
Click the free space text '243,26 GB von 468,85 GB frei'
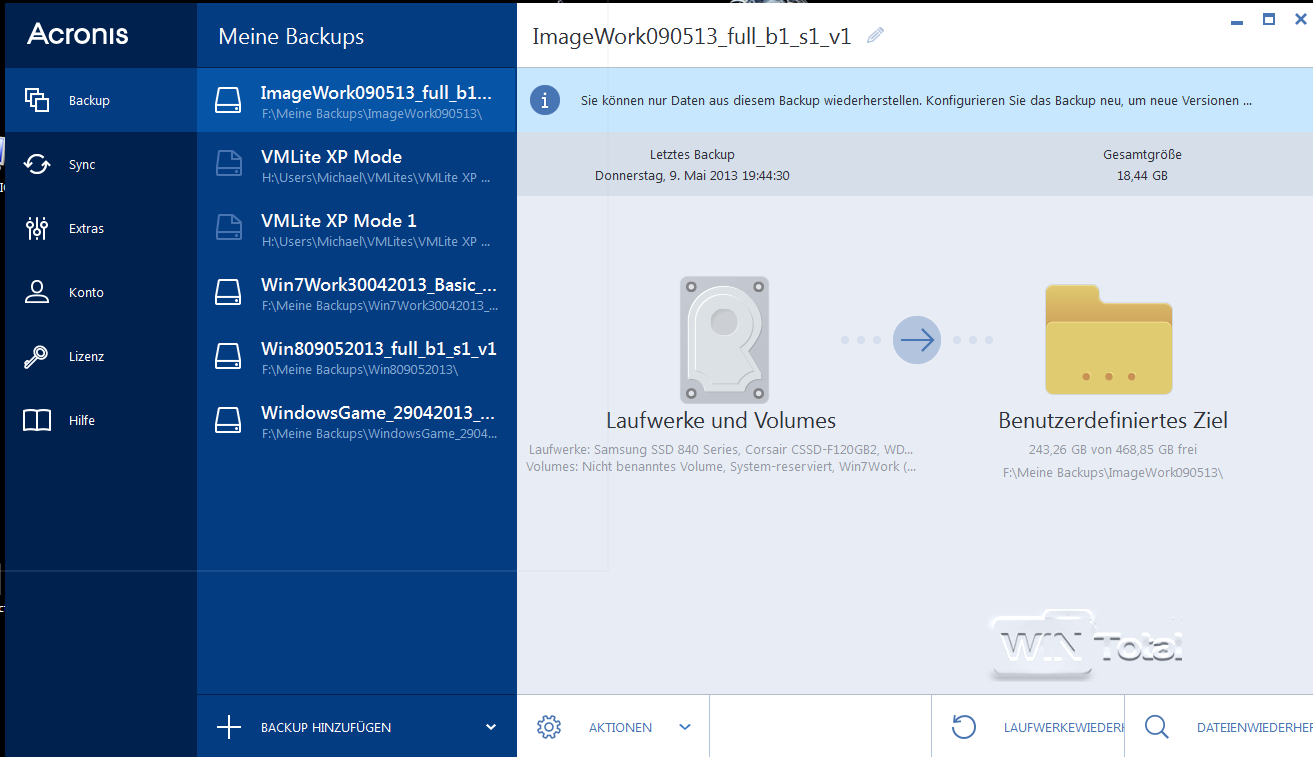pyautogui.click(x=1112, y=450)
